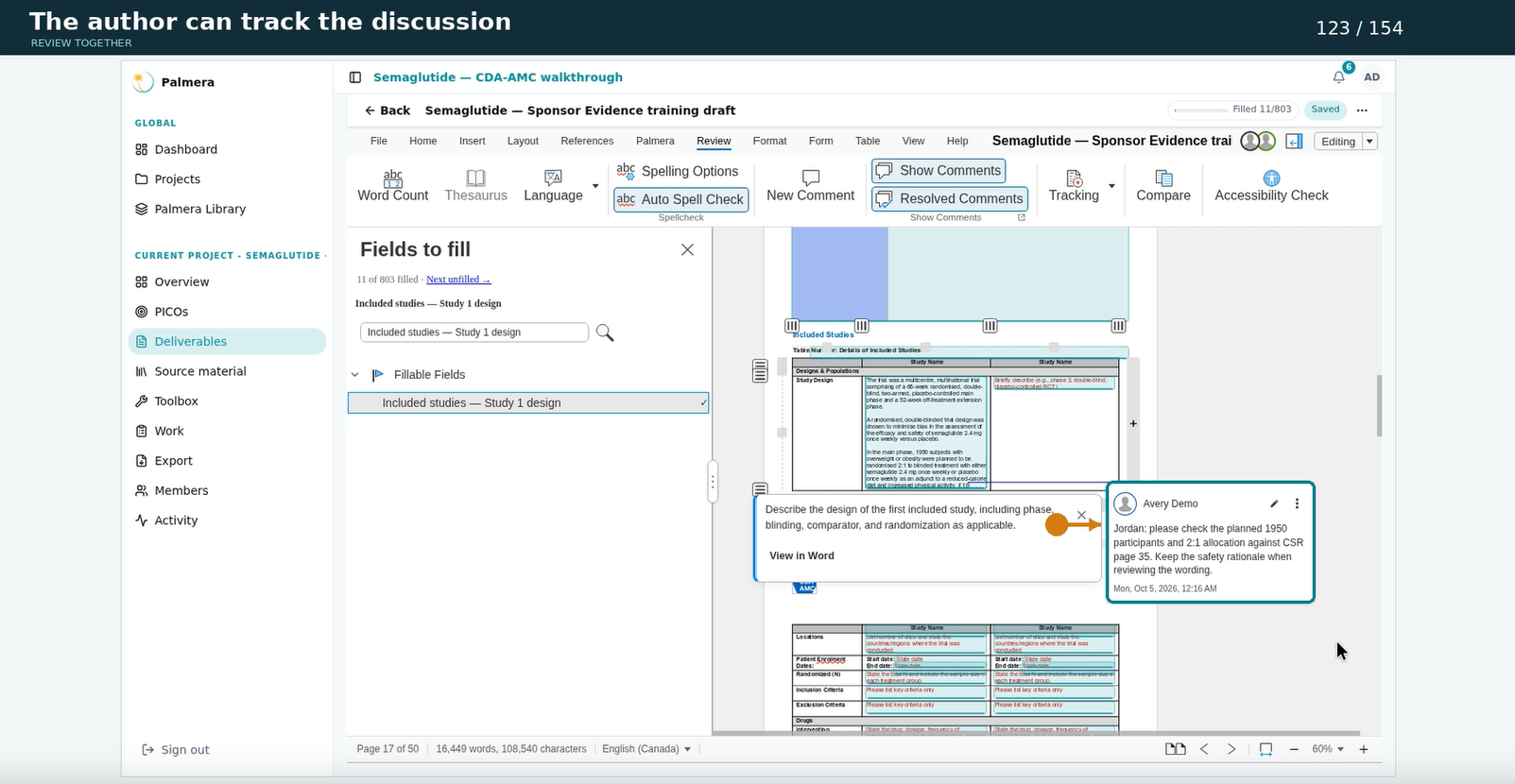
Task: Open the English (Canada) language dropdown
Action: [646, 749]
